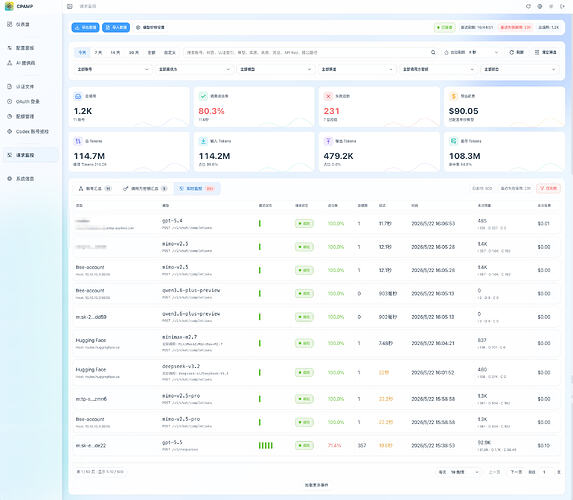Open the third filter dropdown in filter row
The image size is (573, 500).
point(276,69)
